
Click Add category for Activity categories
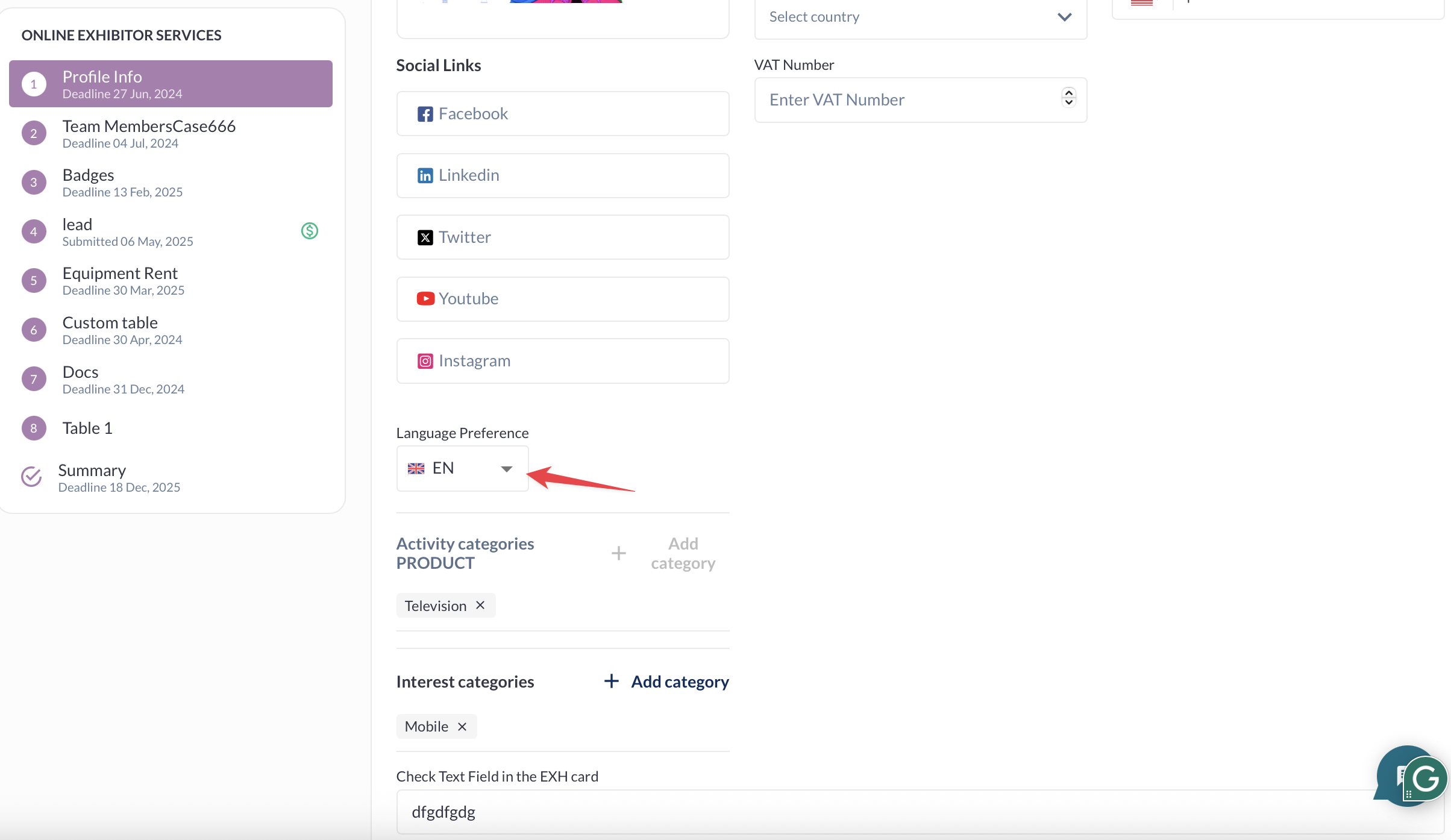[664, 553]
